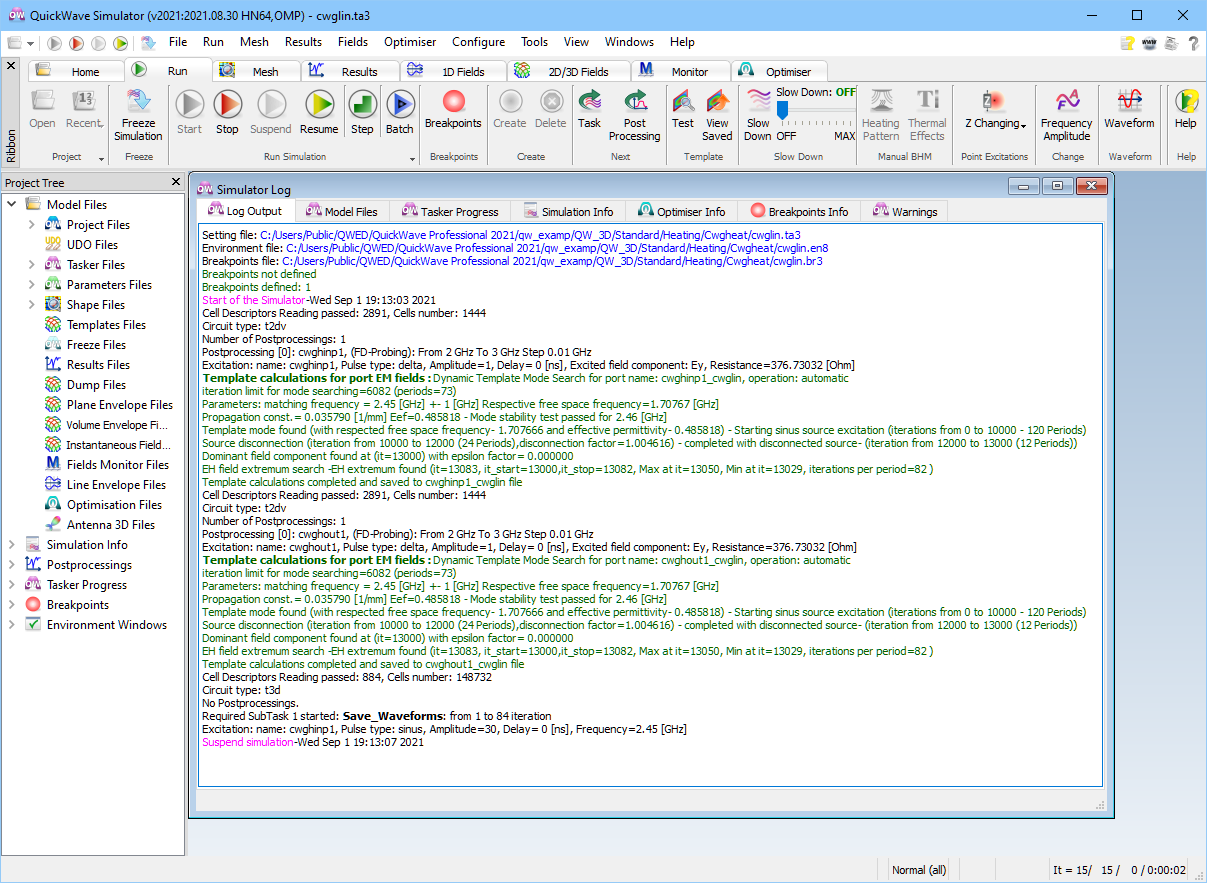Expand the Tasker Files node
Screen dimensions: 1207x883
(x=32, y=265)
